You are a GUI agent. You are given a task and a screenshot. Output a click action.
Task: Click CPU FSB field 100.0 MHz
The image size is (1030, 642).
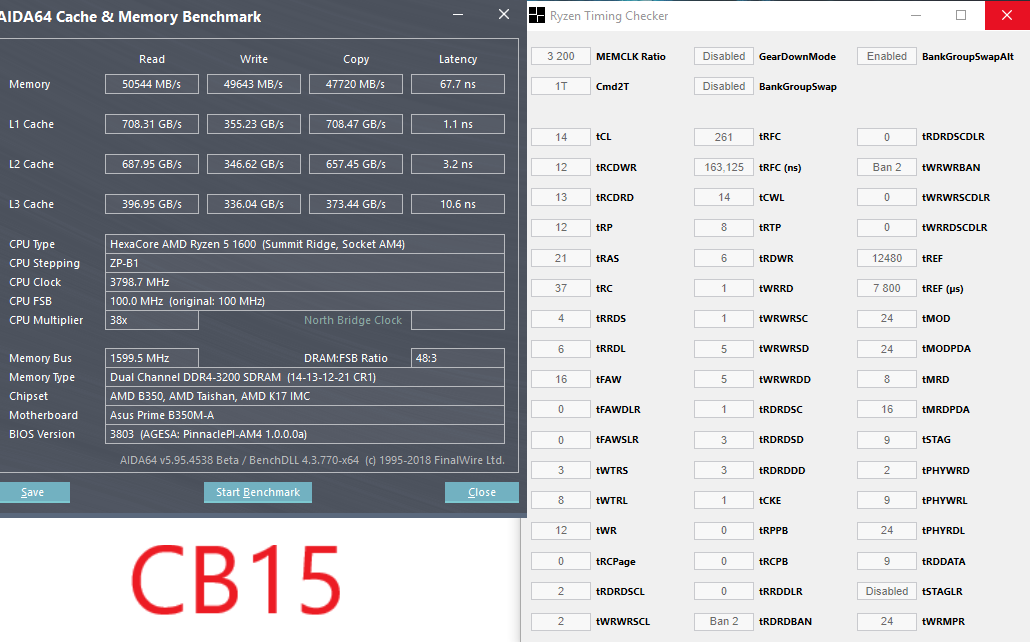coord(305,301)
